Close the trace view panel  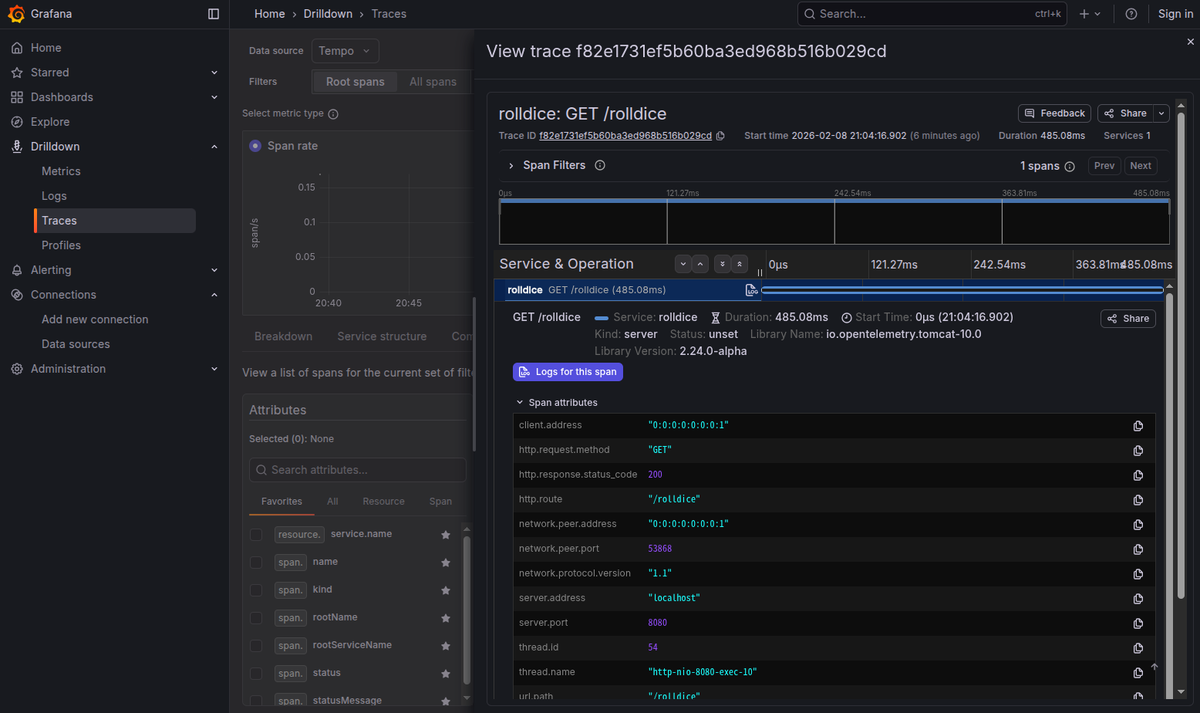[1190, 42]
